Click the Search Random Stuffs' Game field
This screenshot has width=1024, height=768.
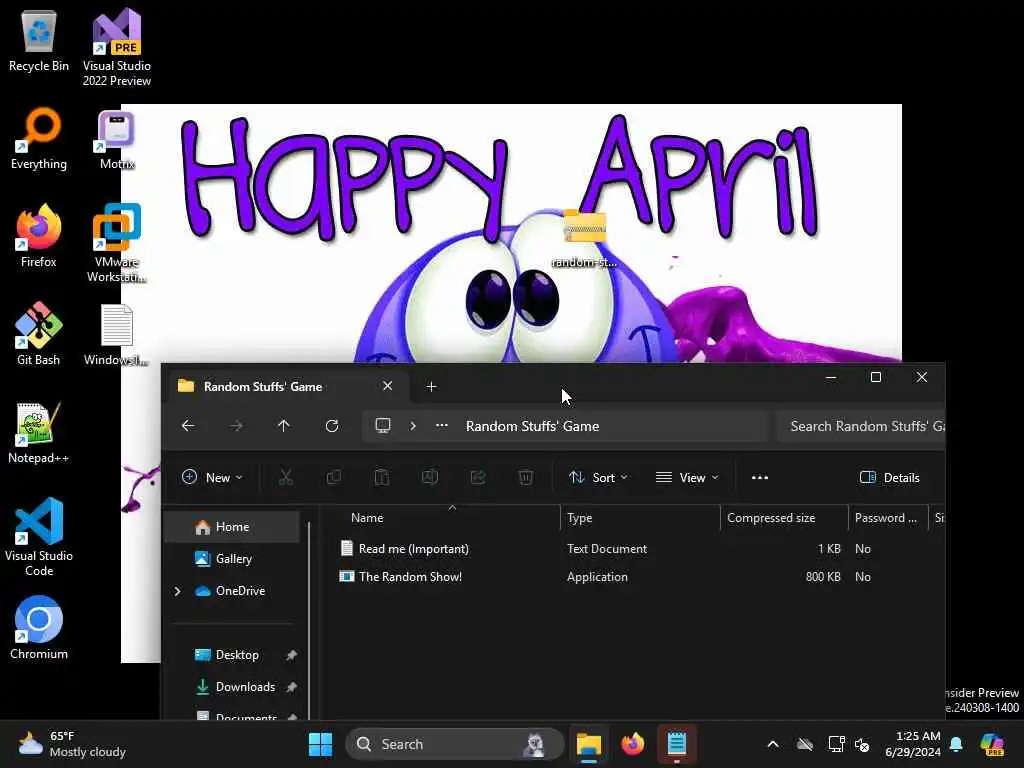click(x=861, y=426)
